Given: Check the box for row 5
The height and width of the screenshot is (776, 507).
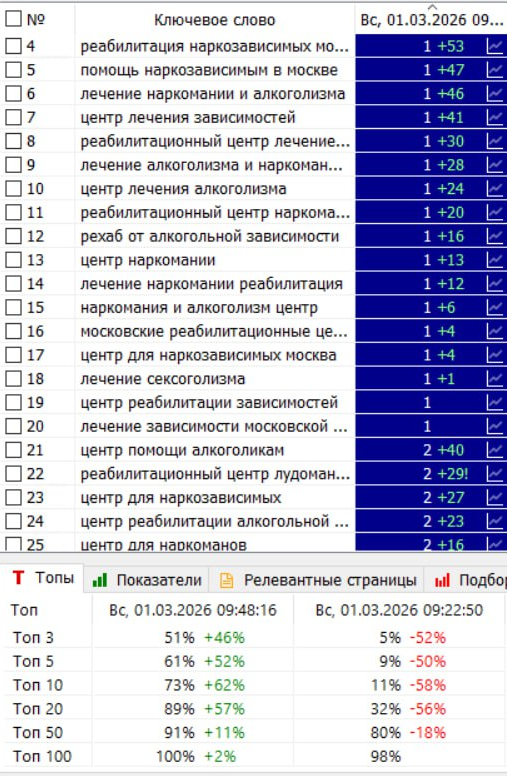Looking at the screenshot, I should coord(13,70).
